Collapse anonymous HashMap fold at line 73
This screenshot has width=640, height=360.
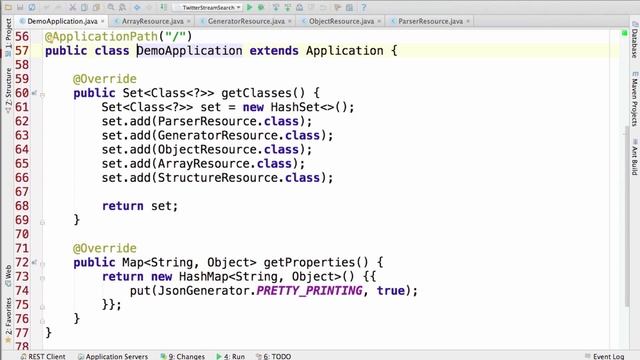(x=42, y=278)
